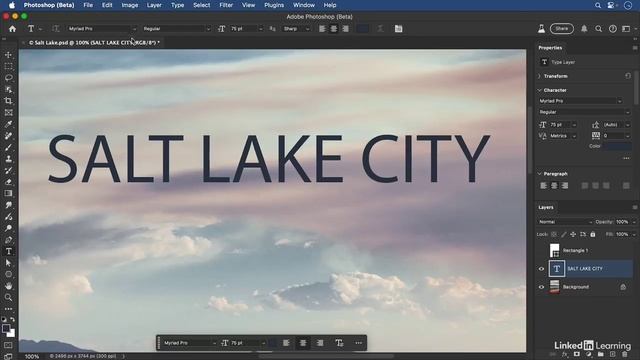
Task: Select the Gradient tool
Action: point(8,193)
